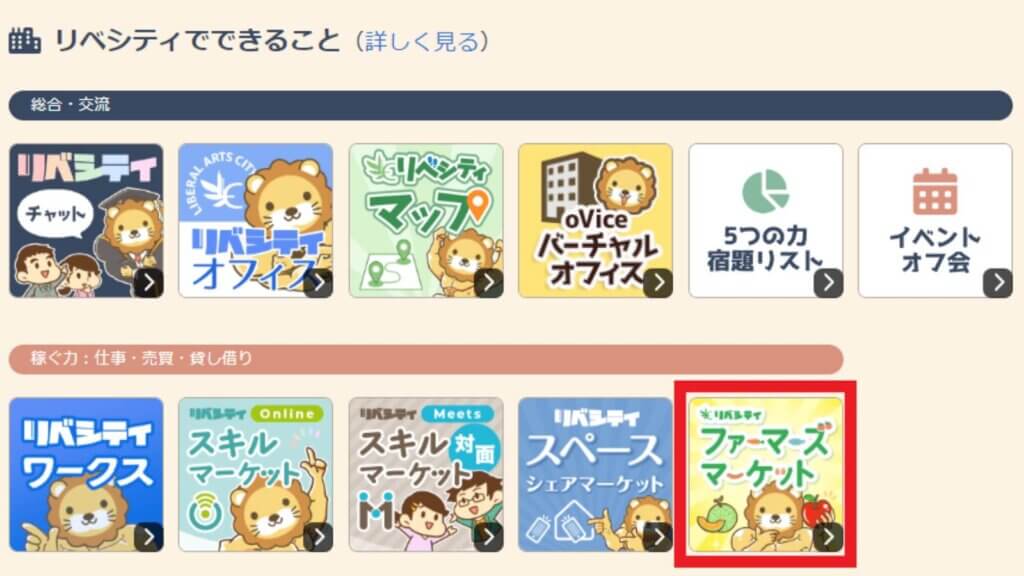Click the pie chart icon for 5つの力 宿題リスト
This screenshot has width=1024, height=576.
click(x=765, y=191)
